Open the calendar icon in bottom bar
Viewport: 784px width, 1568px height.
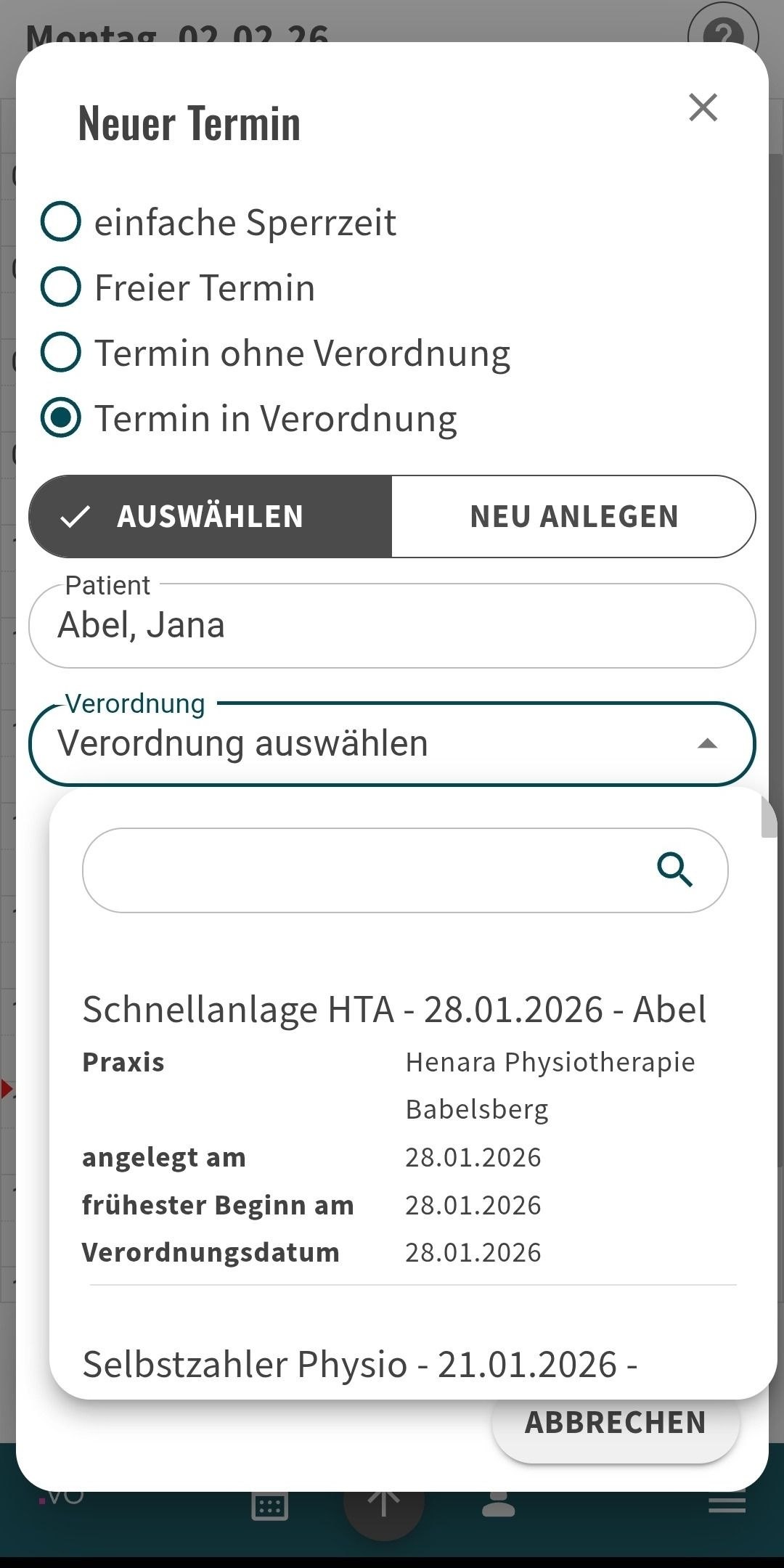click(x=269, y=1507)
